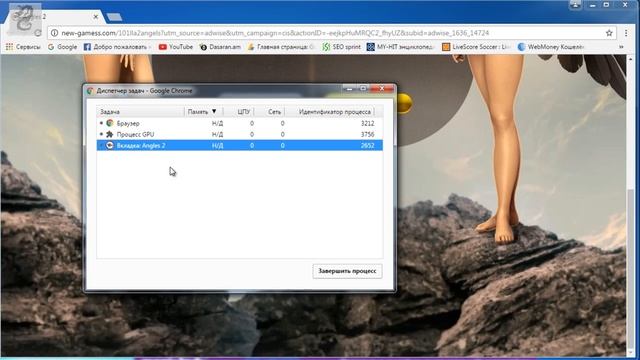Click the Chrome profile button in title bar

tap(576, 4)
